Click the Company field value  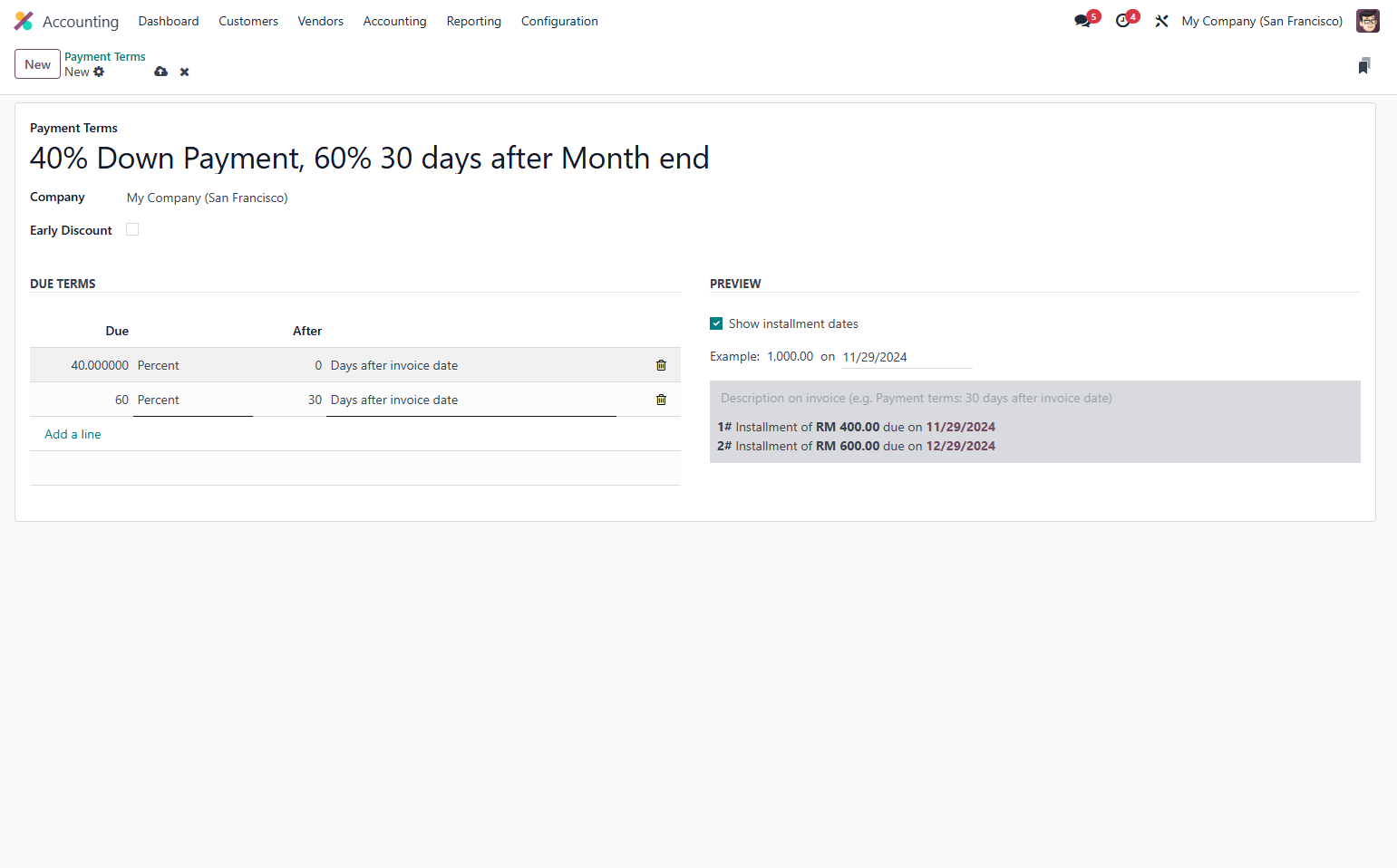(x=208, y=198)
